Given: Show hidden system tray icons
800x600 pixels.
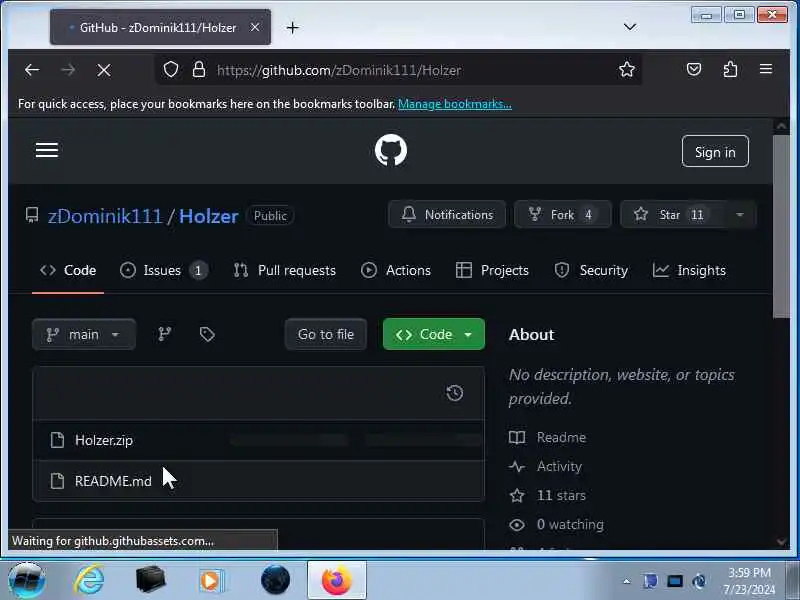Looking at the screenshot, I should click(627, 581).
